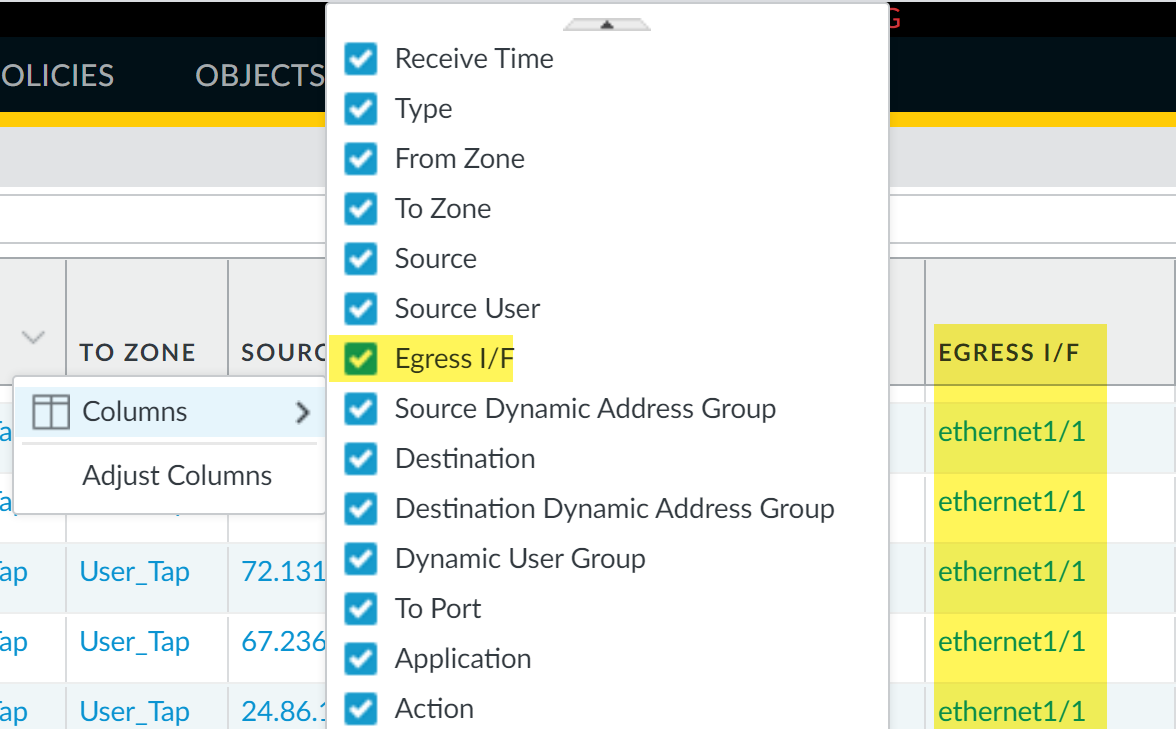
Task: Uncheck the To Zone column
Action: [360, 208]
